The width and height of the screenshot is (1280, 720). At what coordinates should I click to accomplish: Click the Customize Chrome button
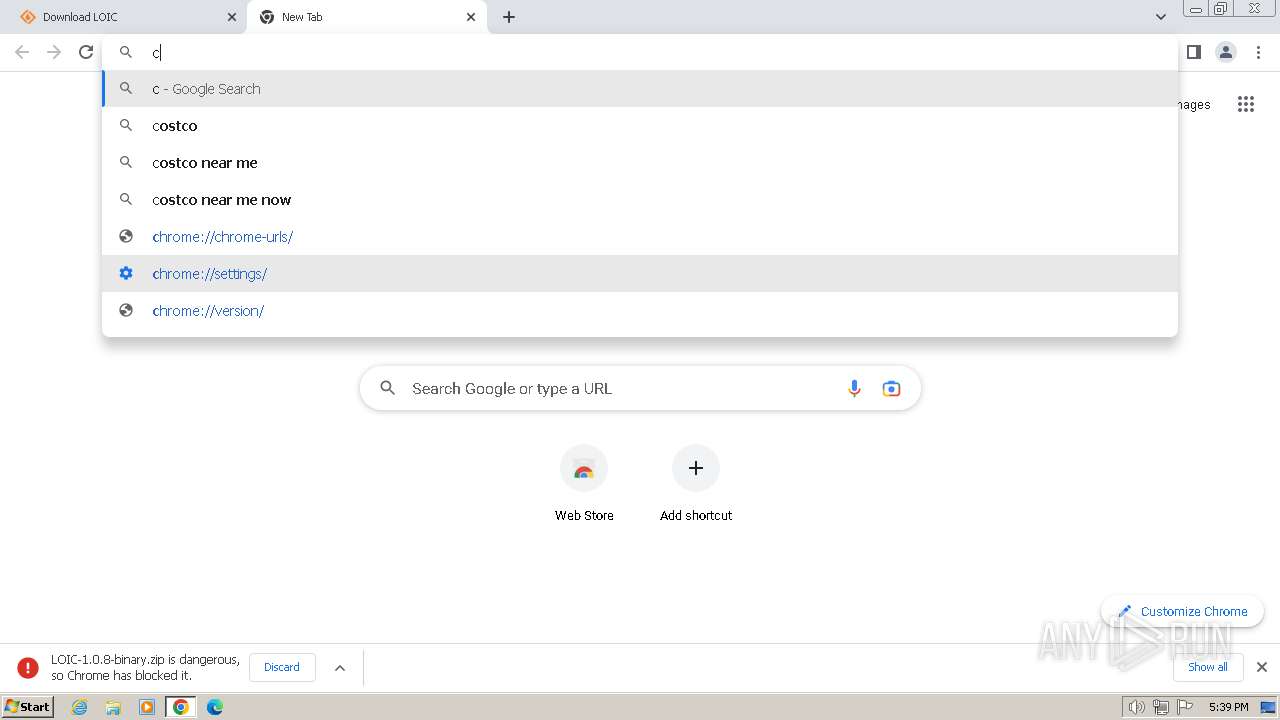[1183, 611]
